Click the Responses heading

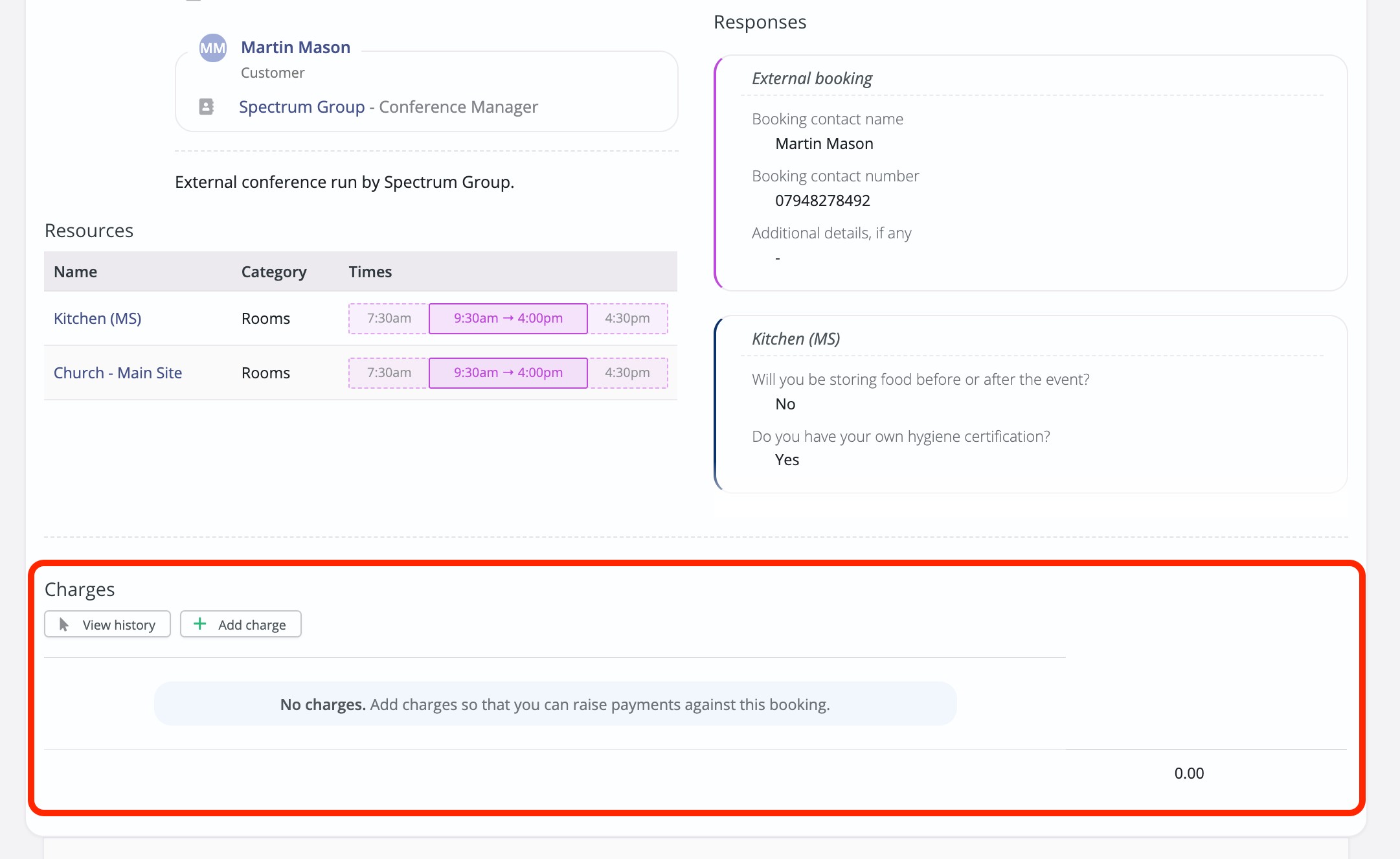760,21
